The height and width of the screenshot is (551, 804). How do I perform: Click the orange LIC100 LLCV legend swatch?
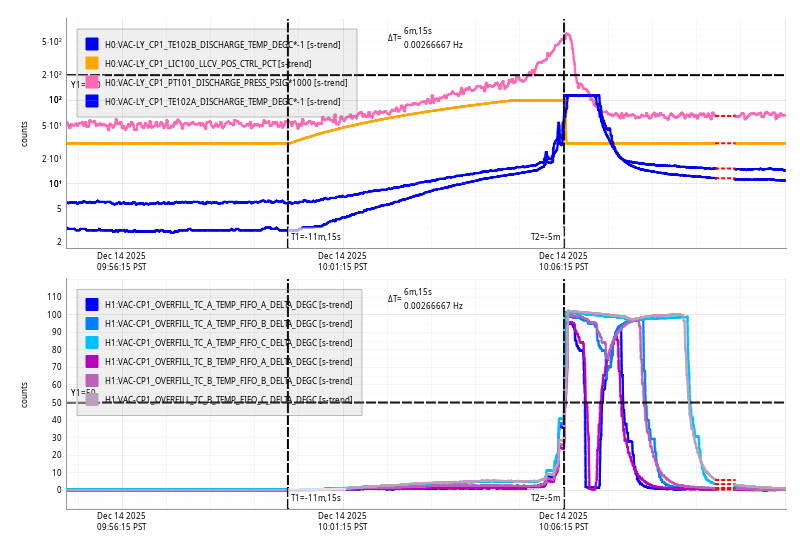click(x=92, y=63)
